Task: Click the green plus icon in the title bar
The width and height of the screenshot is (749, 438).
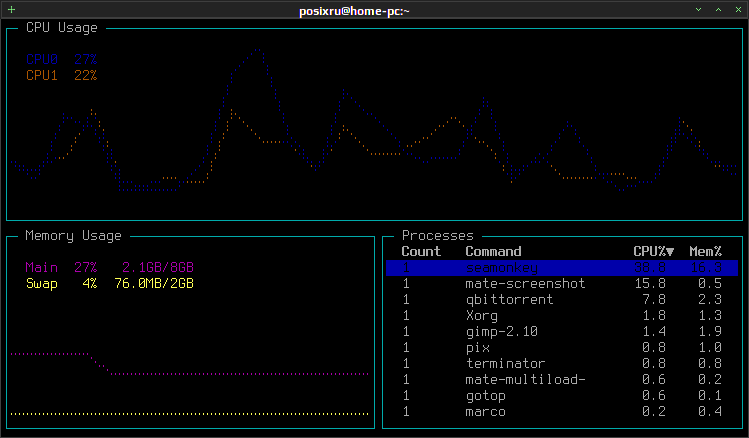Action: [11, 10]
